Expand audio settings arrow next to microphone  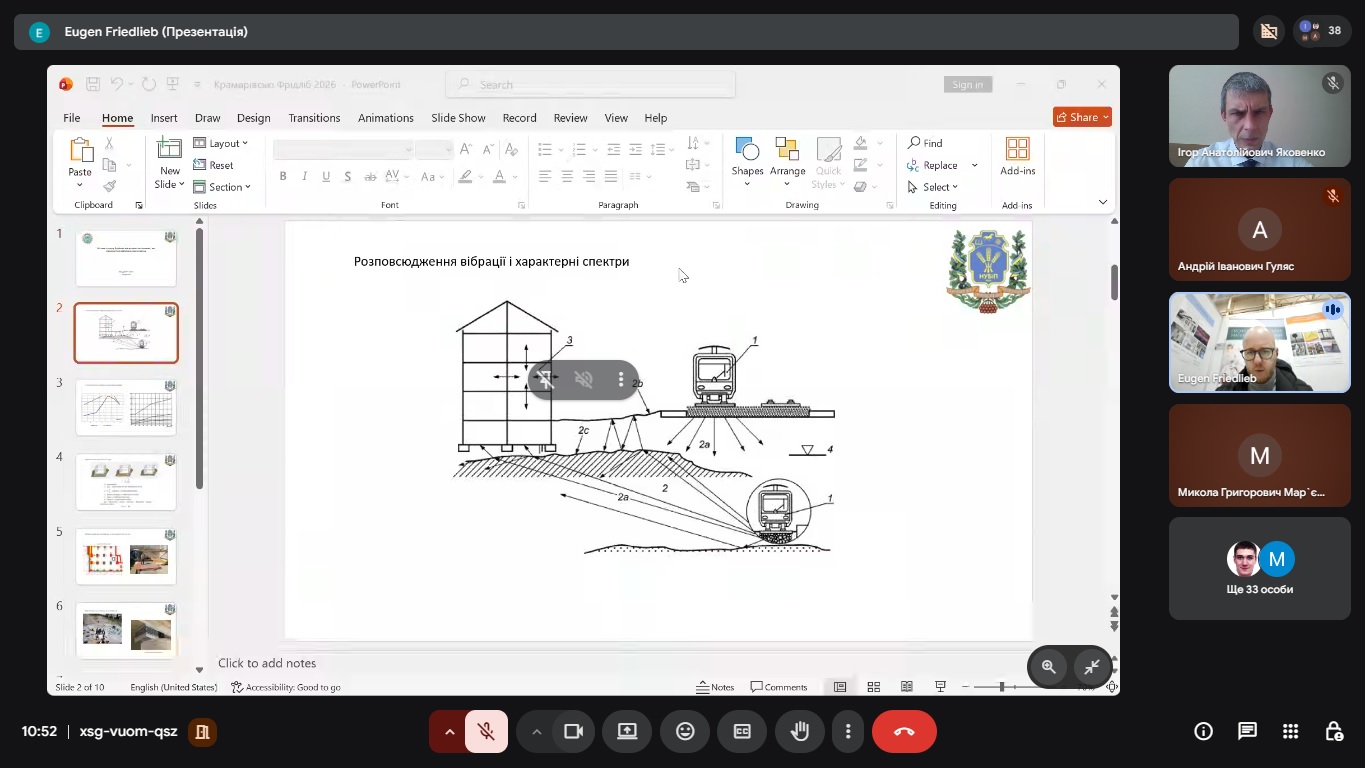coord(449,732)
